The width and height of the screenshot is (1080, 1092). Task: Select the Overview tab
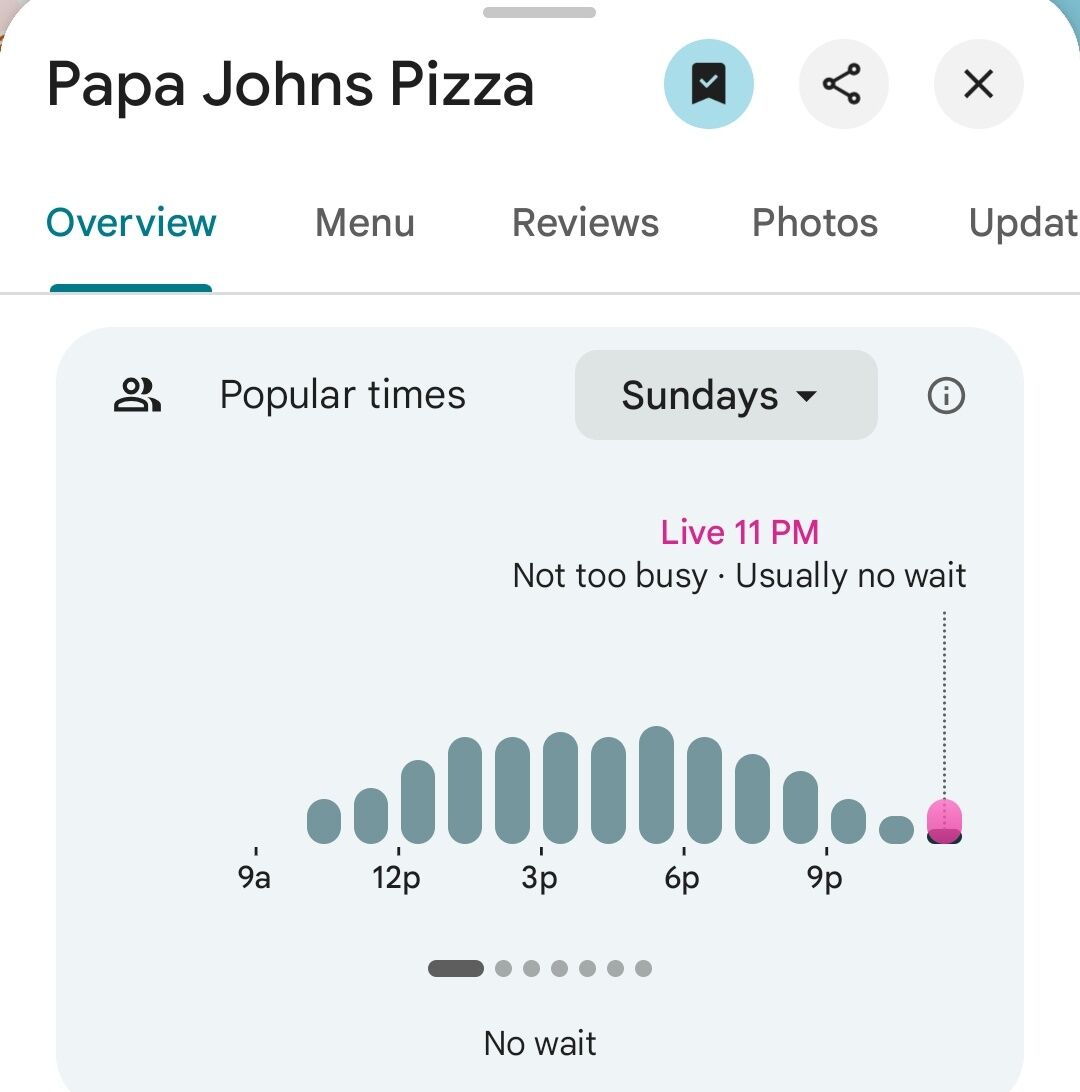point(131,223)
